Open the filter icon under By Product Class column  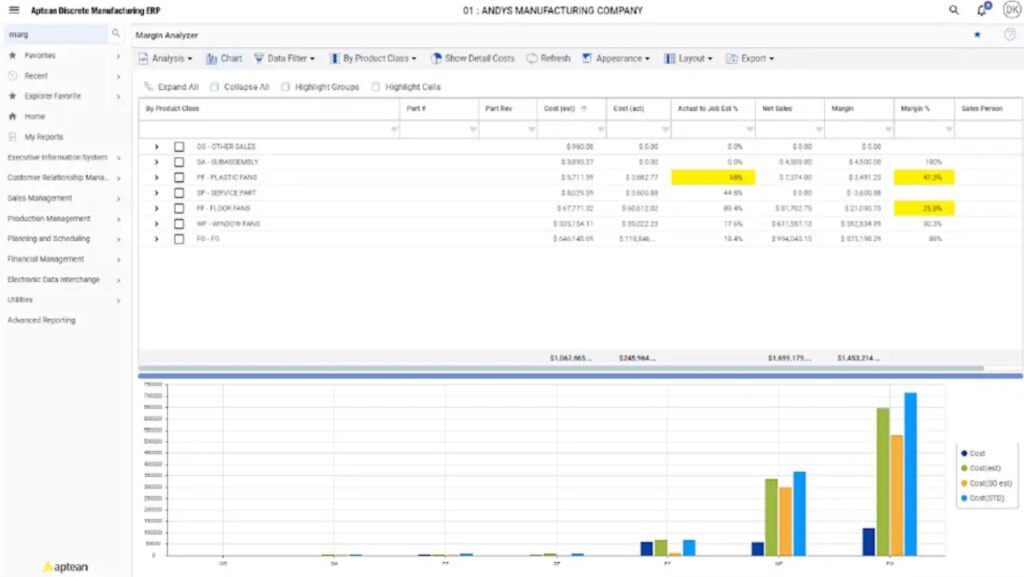coord(394,129)
